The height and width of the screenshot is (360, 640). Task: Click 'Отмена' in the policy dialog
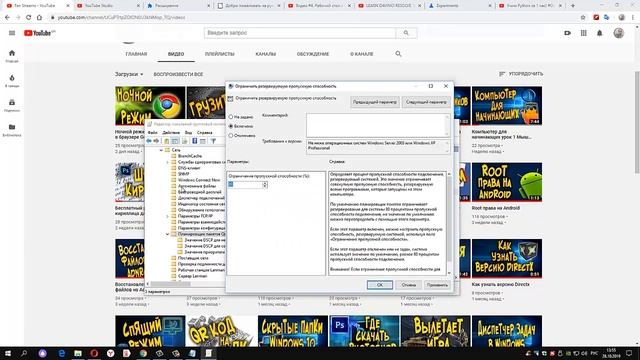click(409, 285)
